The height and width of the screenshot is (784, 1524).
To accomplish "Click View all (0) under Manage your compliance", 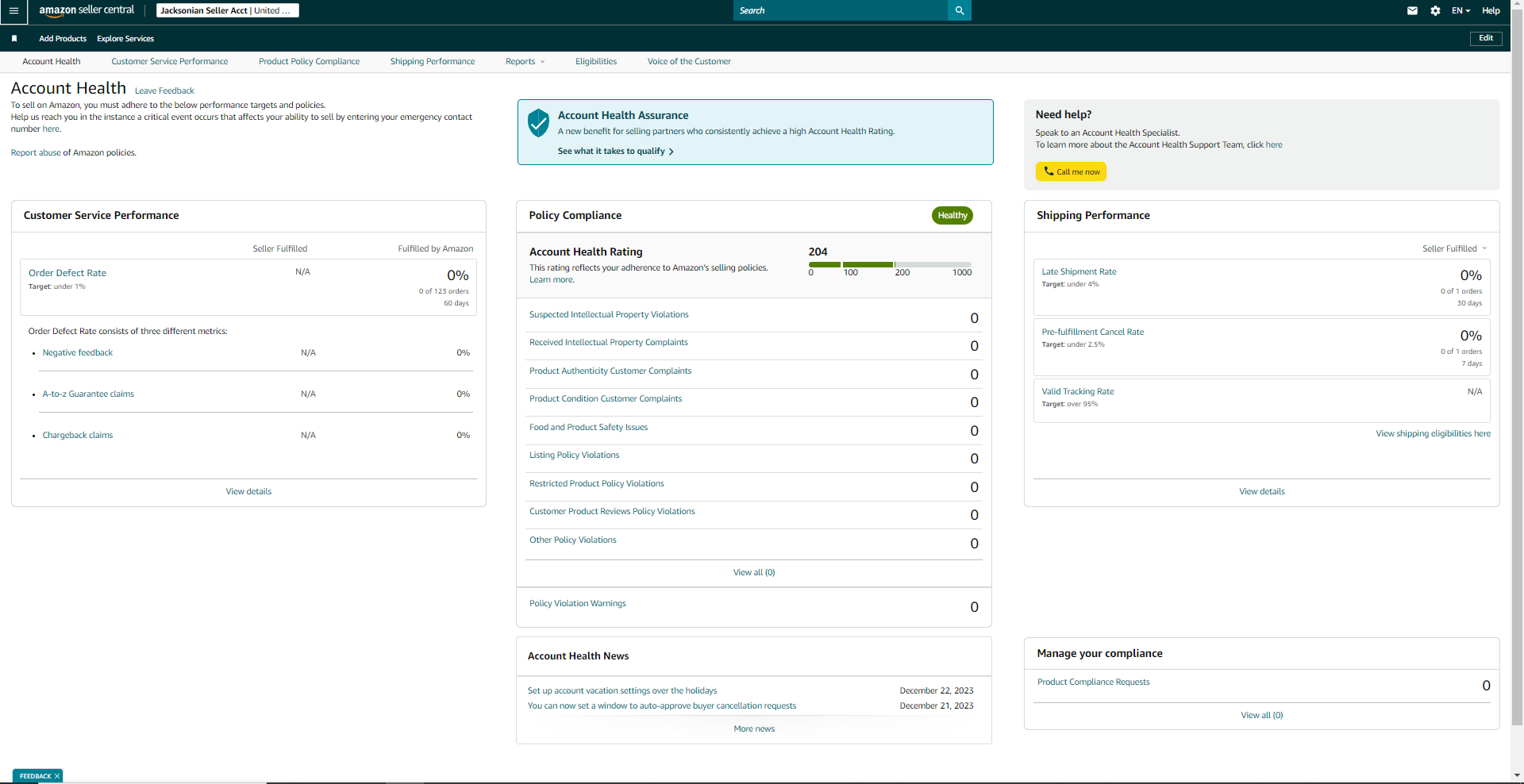I will [1262, 715].
